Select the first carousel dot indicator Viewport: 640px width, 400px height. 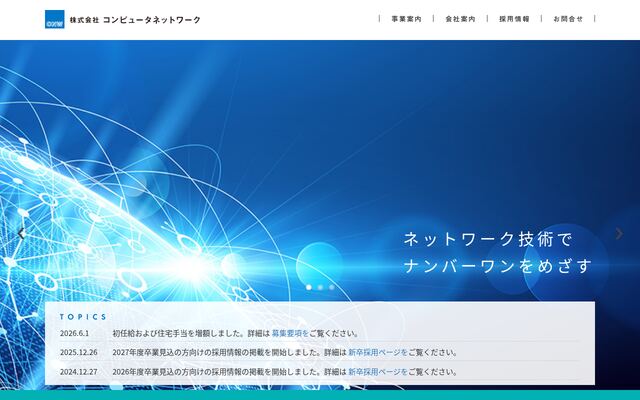pos(309,287)
